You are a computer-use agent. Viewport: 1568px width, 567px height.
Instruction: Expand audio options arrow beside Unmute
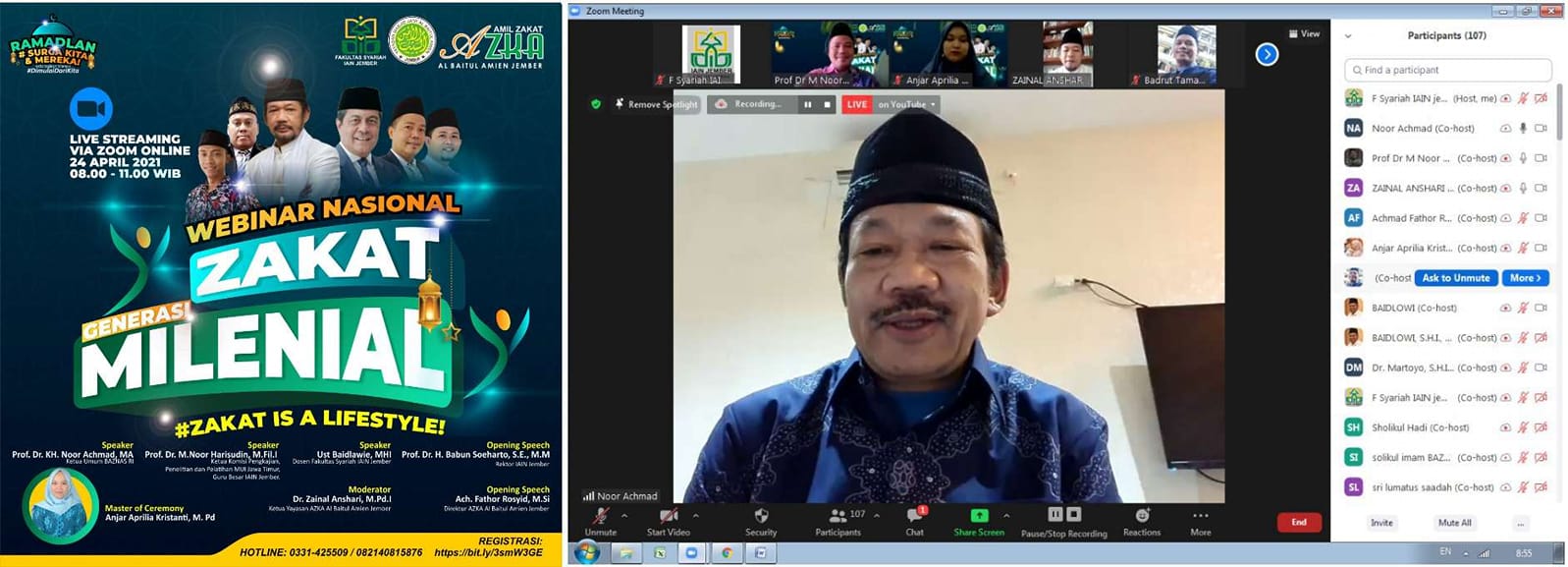[624, 515]
